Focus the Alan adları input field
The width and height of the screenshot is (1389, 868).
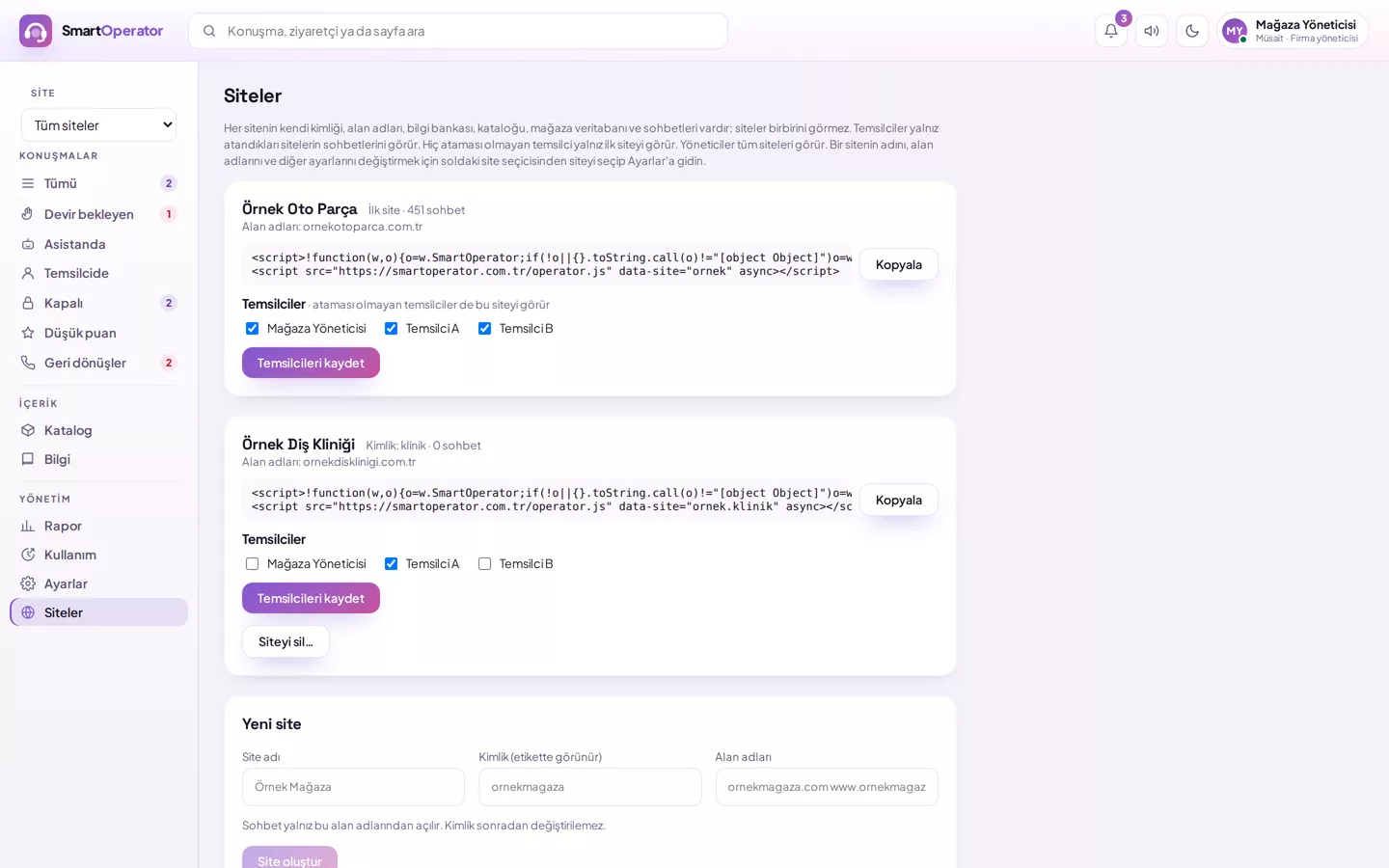(827, 787)
